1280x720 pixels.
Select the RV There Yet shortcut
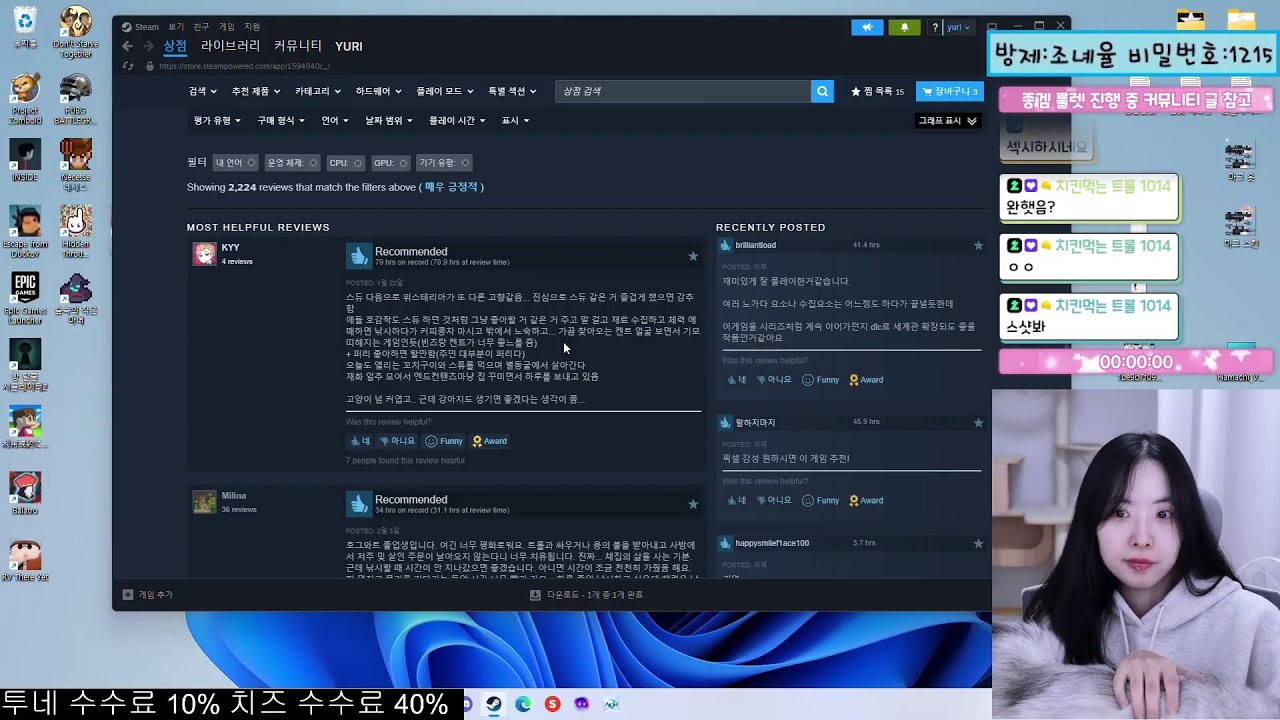tap(25, 560)
